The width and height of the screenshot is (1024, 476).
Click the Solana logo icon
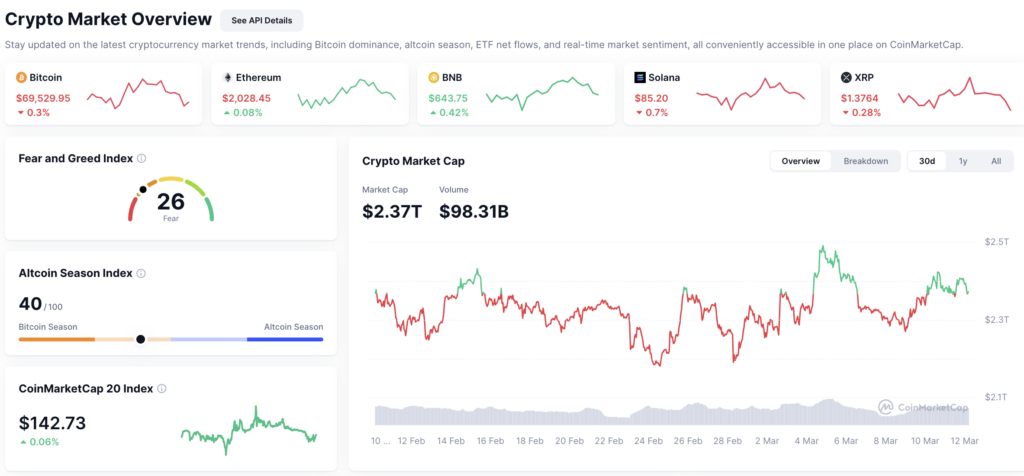point(640,78)
